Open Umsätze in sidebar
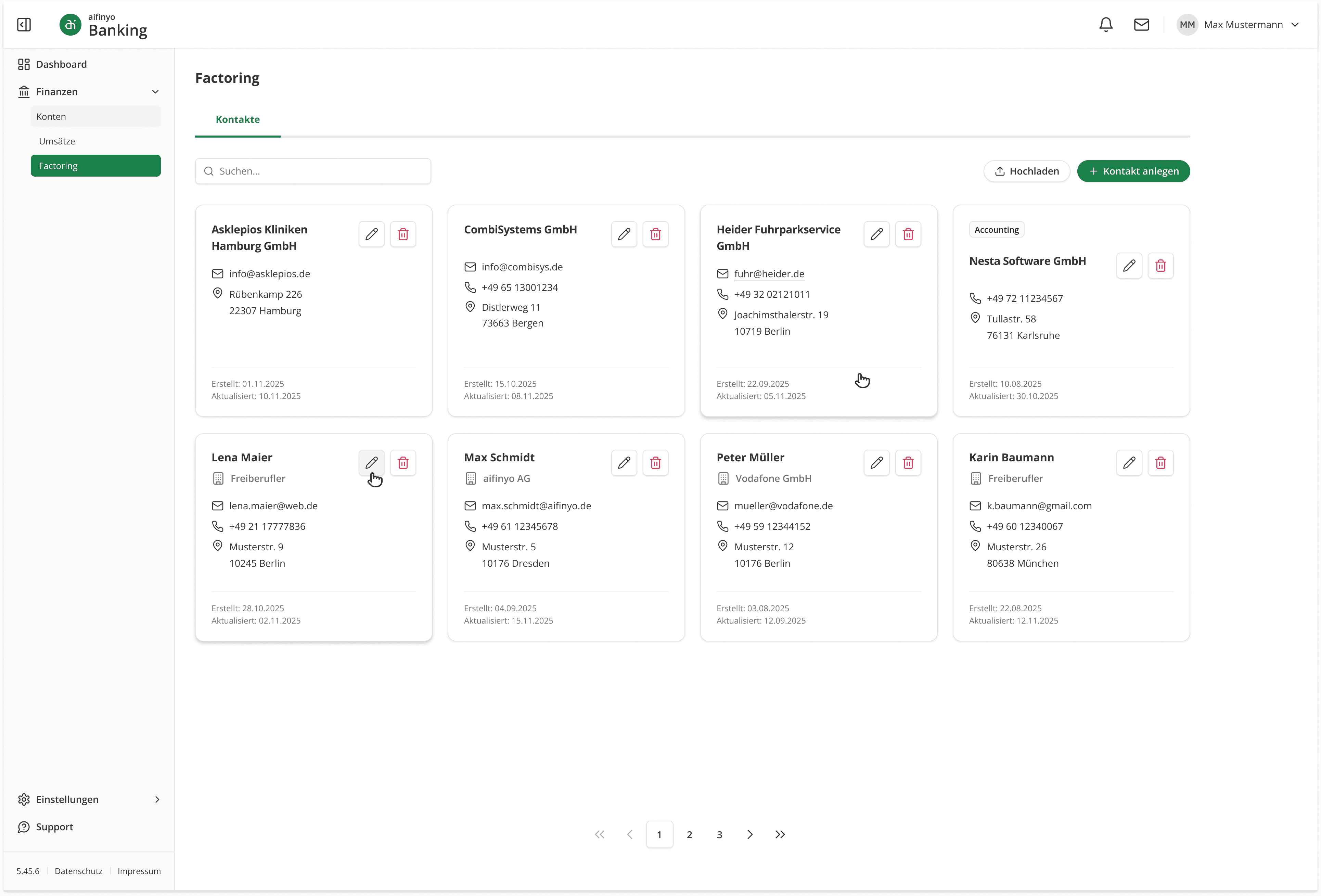 pyautogui.click(x=57, y=141)
